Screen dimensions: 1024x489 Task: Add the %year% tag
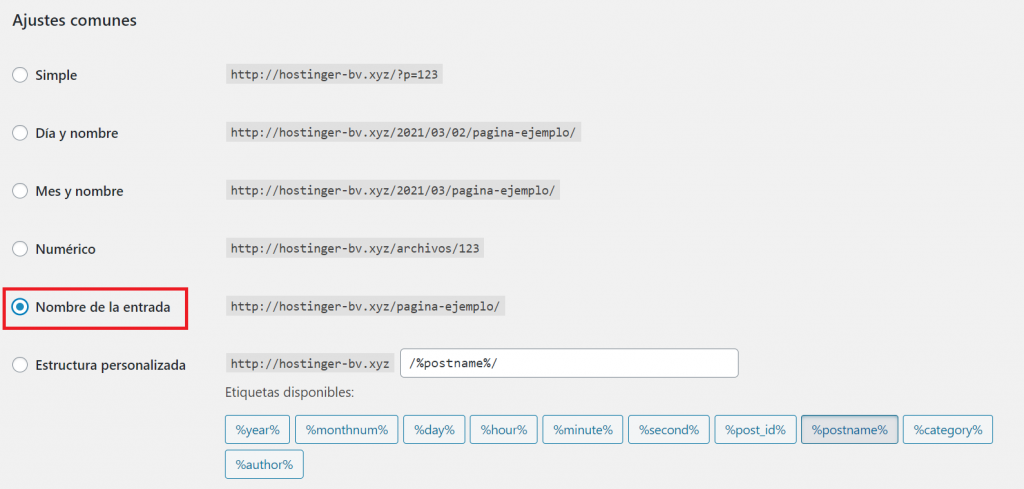(x=258, y=430)
